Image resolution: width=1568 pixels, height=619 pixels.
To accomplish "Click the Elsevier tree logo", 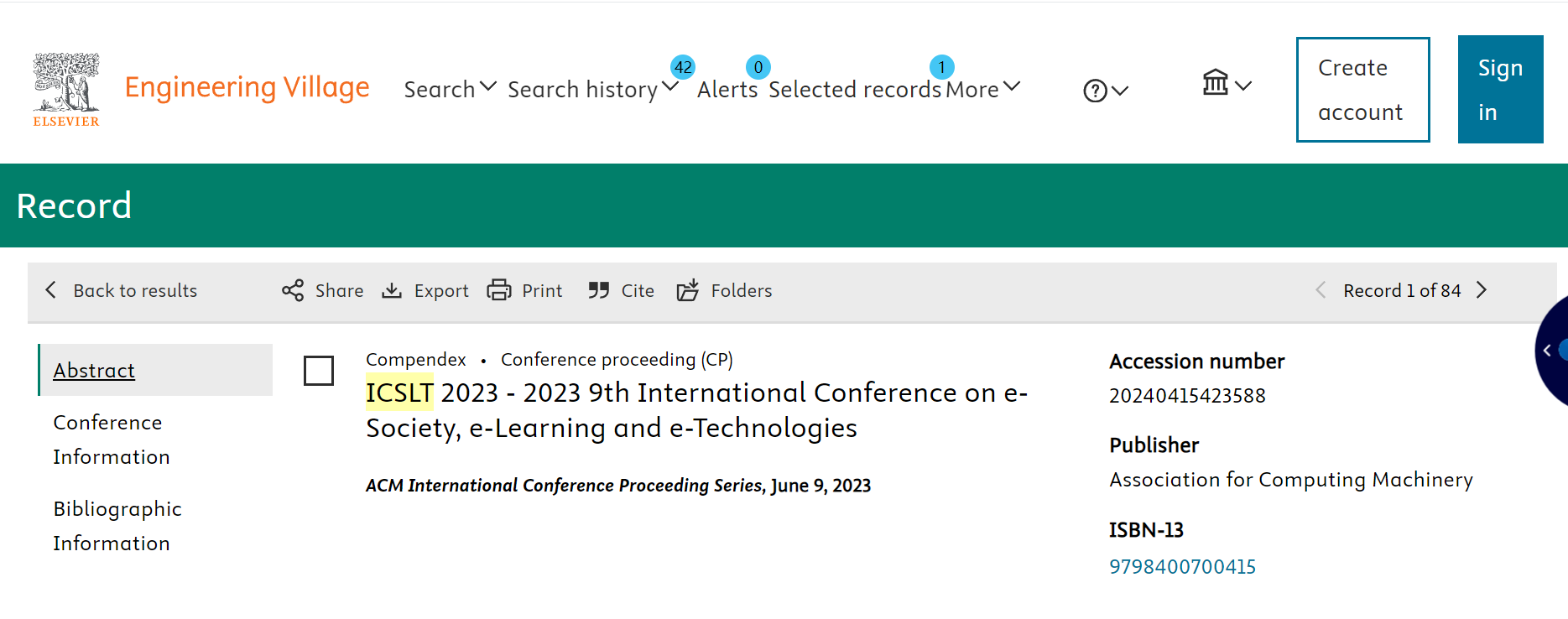I will pos(66,89).
